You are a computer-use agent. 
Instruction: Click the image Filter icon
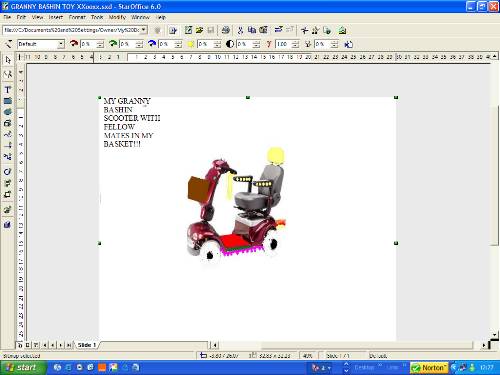[x=8, y=44]
